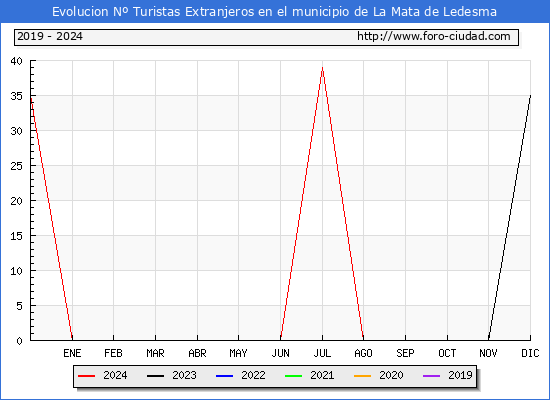Click the 0 value on y-axis
Image resolution: width=550 pixels, height=400 pixels.
(x=19, y=341)
